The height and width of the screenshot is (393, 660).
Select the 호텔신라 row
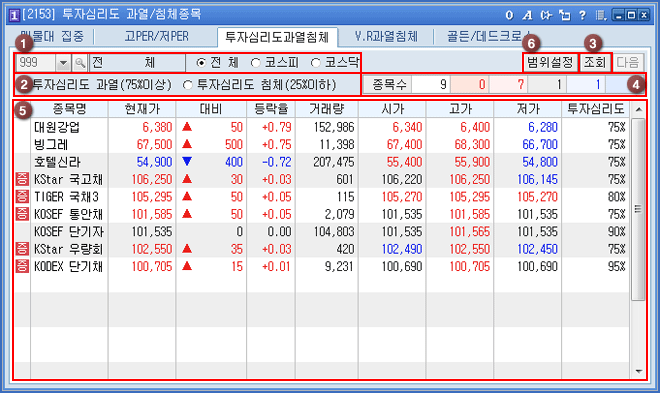[322, 162]
